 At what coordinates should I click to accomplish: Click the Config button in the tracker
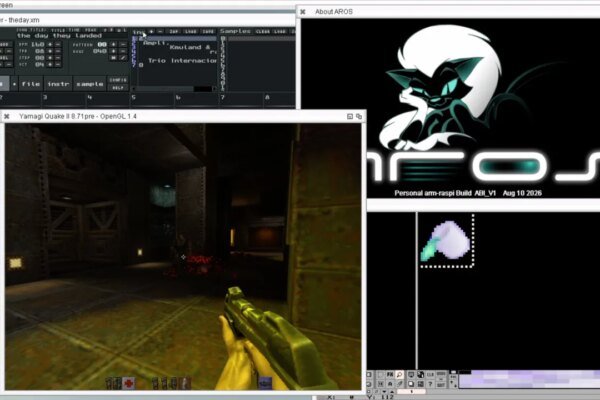[x=118, y=80]
